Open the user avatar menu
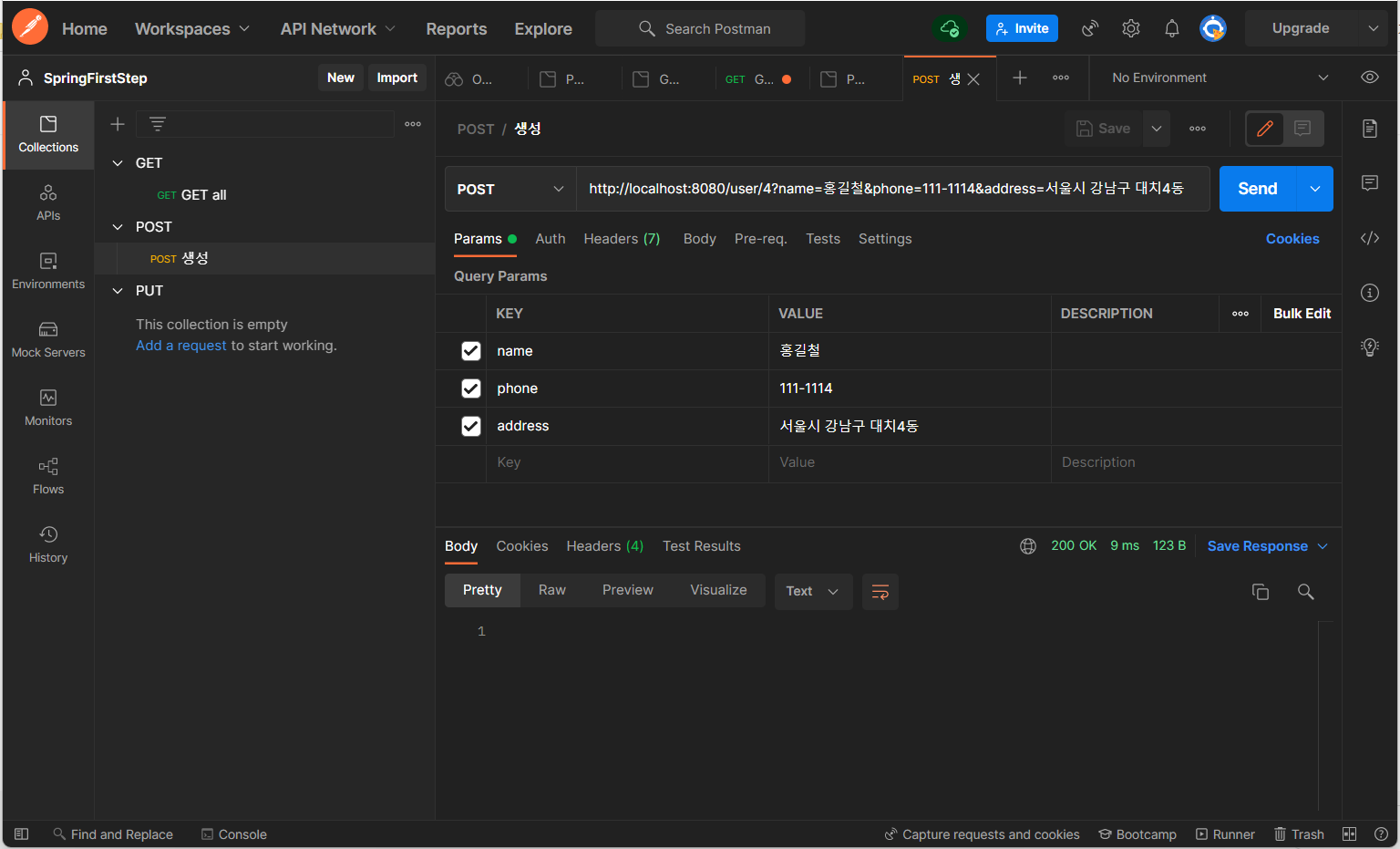The width and height of the screenshot is (1400, 849). tap(1213, 28)
